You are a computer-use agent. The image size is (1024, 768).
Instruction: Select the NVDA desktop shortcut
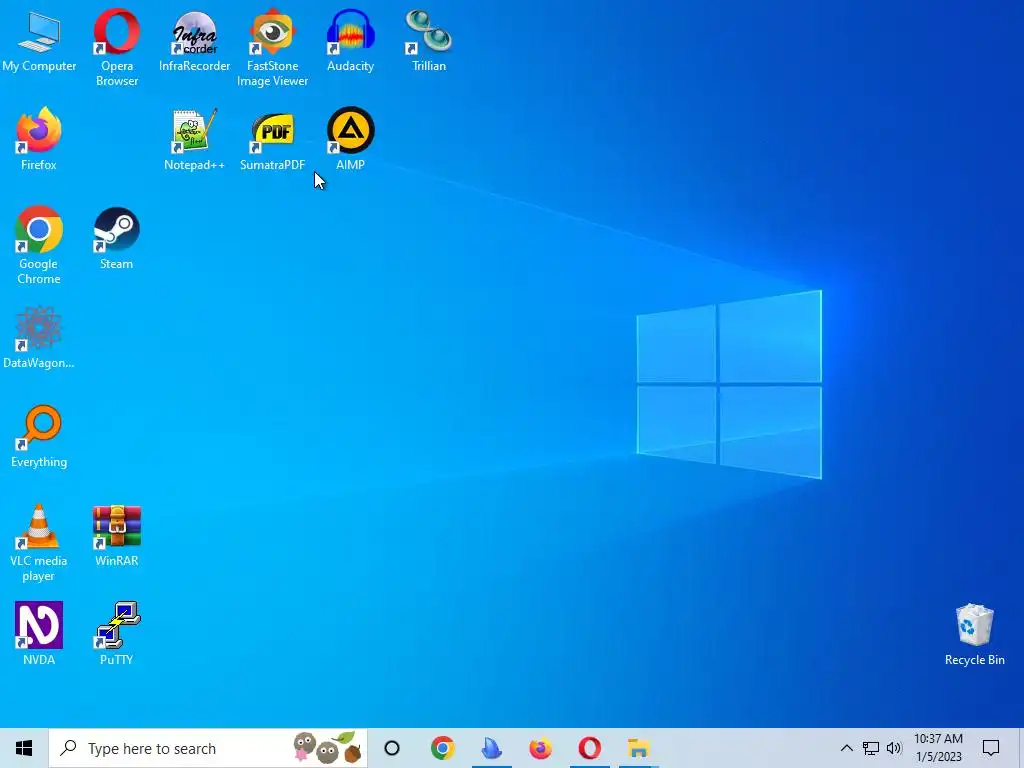point(39,633)
